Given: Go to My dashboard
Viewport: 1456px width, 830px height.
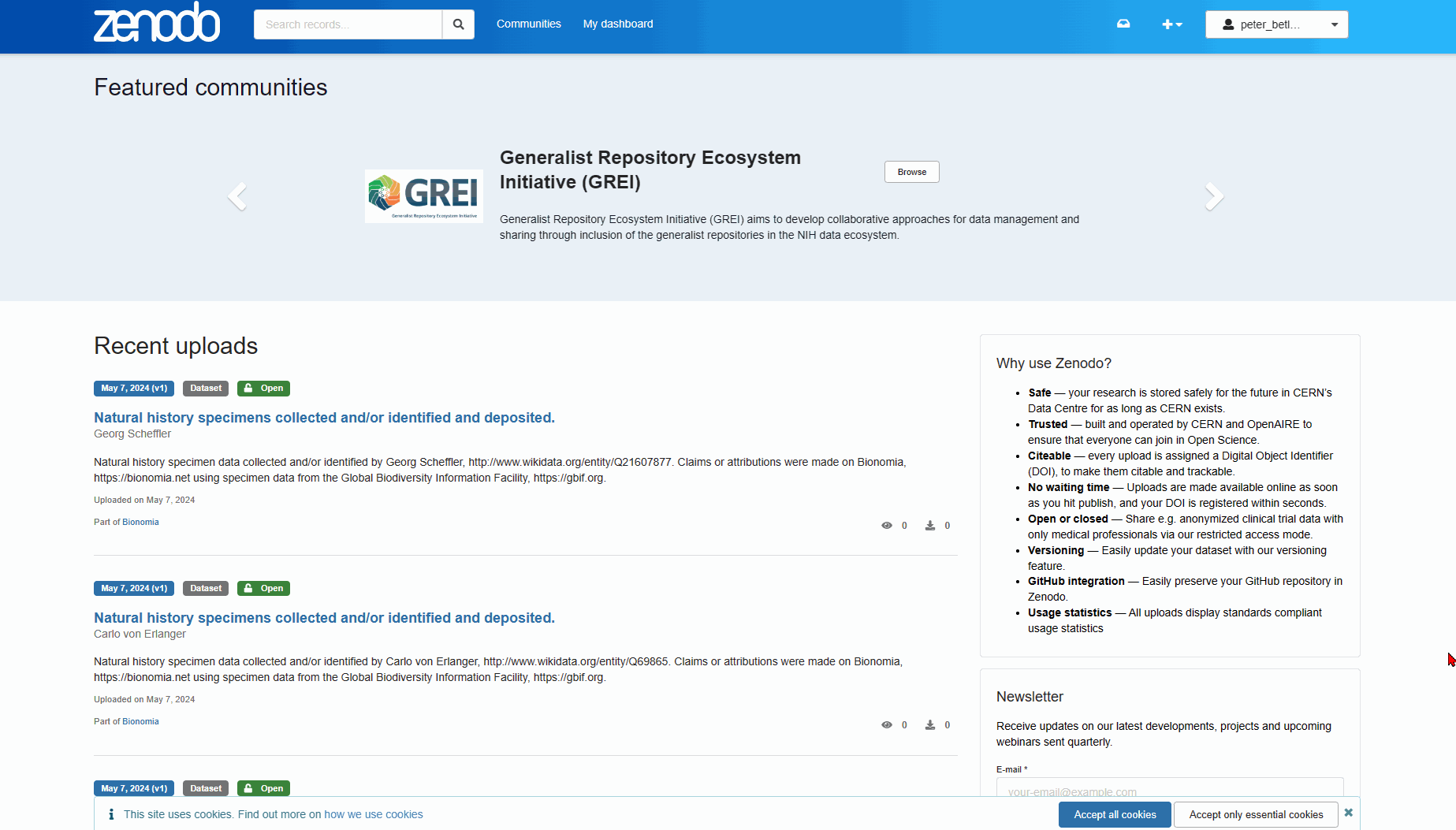Looking at the screenshot, I should (x=618, y=24).
